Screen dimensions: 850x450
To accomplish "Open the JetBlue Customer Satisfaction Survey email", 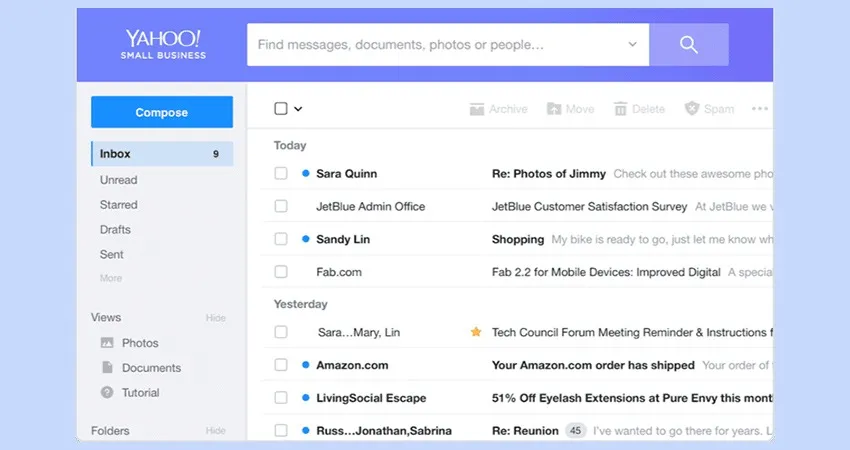I will point(589,207).
